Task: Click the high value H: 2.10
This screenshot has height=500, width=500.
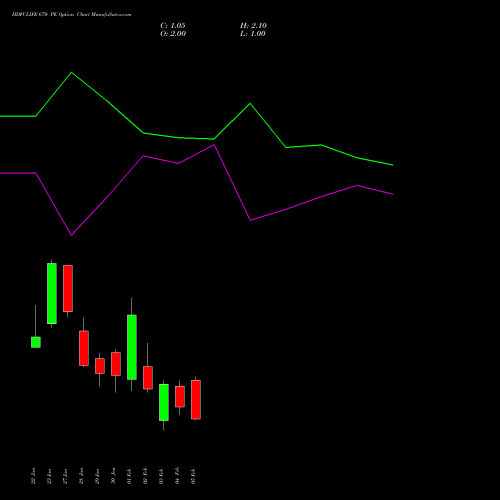Action: pyautogui.click(x=253, y=26)
